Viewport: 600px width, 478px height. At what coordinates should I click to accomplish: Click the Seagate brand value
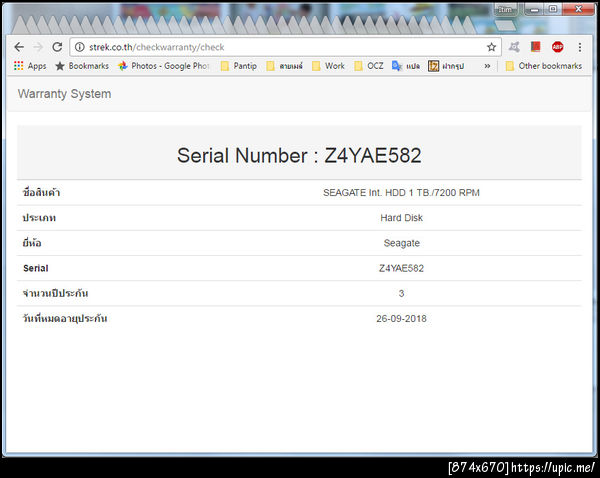(401, 243)
